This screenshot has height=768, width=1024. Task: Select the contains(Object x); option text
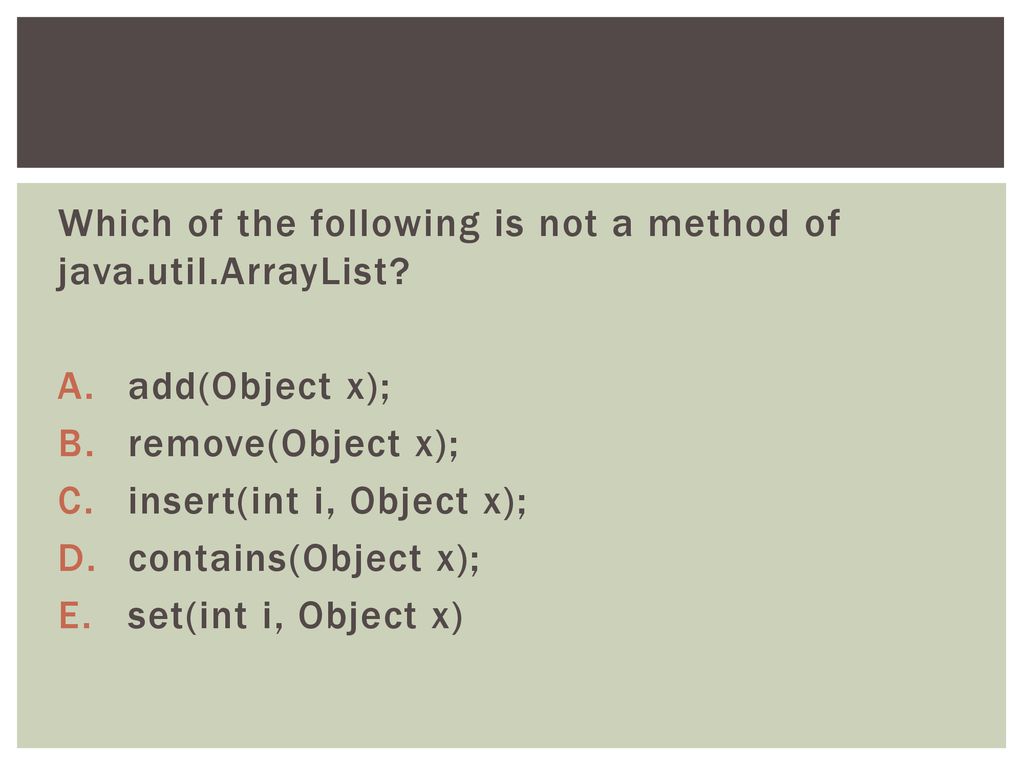[x=304, y=560]
